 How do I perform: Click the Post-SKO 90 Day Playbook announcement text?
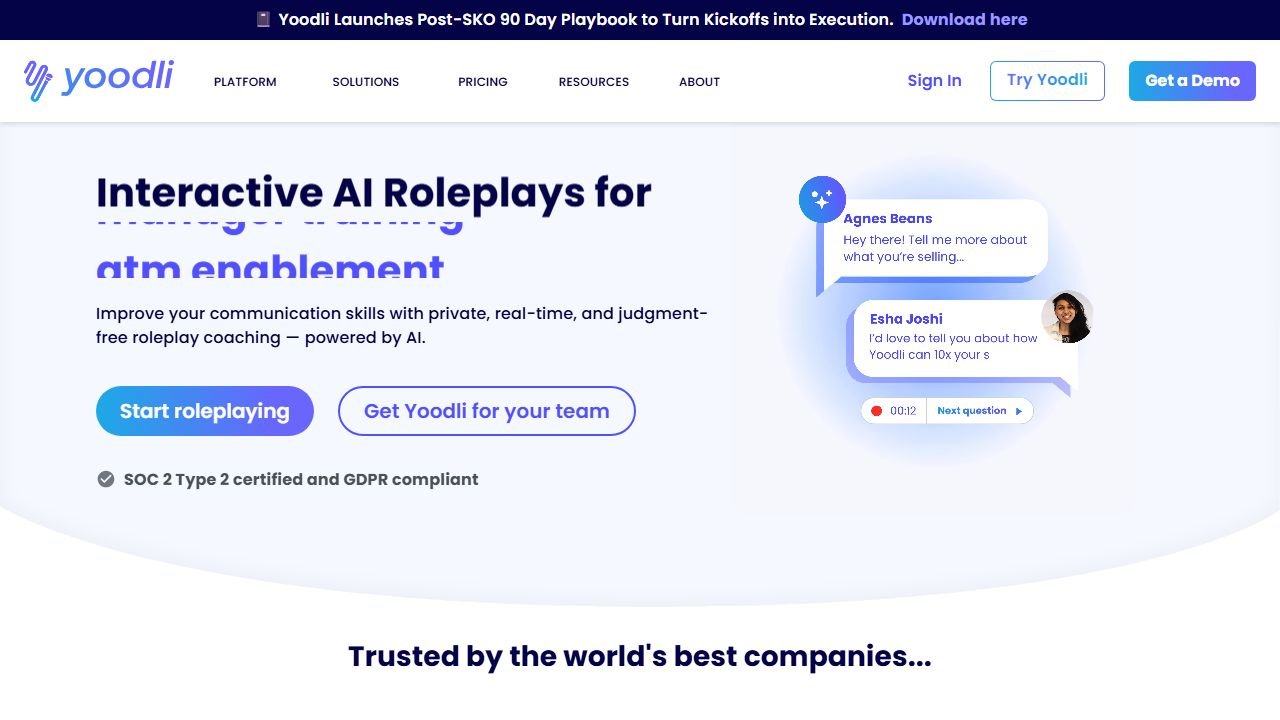[x=586, y=19]
